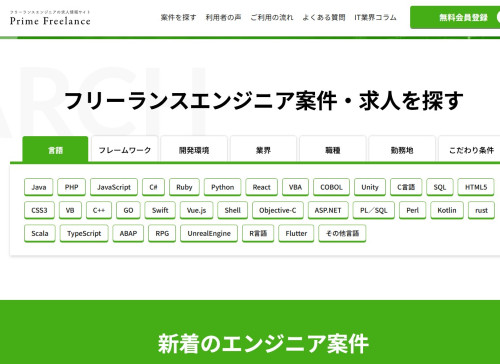This screenshot has height=364, width=500.
Task: Choose the VB tag
Action: 70,210
